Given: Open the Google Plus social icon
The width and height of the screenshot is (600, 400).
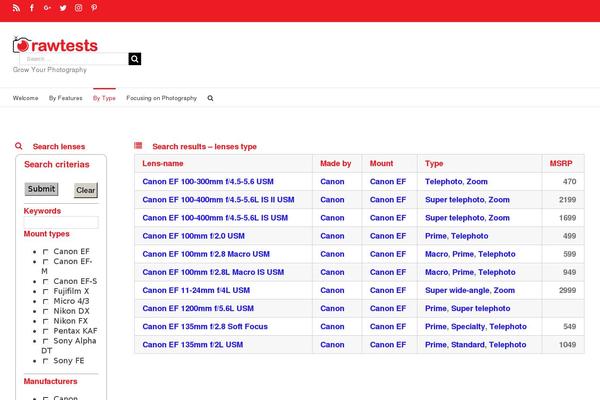Looking at the screenshot, I should pyautogui.click(x=47, y=8).
